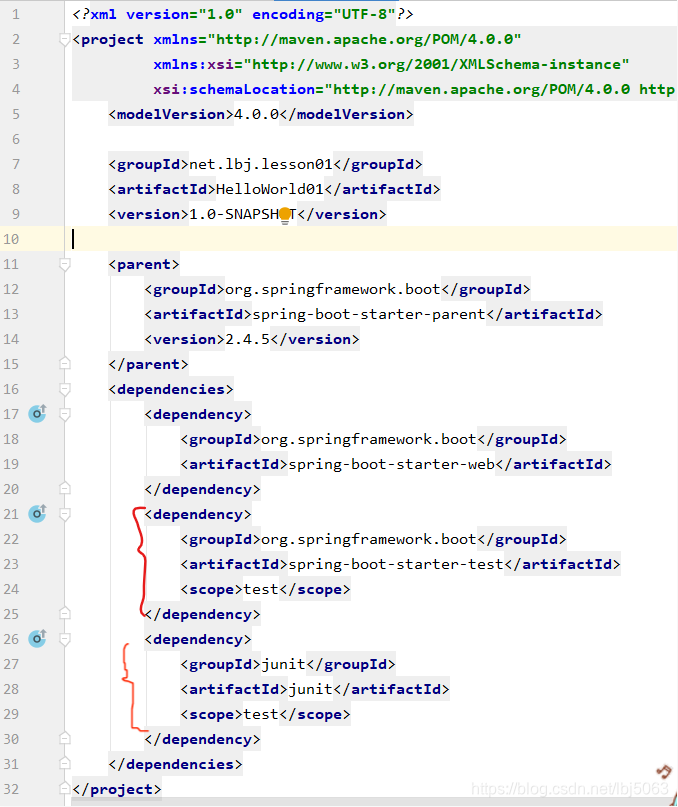
Task: Click version value 1.0-SNAPSHOT
Action: pos(243,214)
